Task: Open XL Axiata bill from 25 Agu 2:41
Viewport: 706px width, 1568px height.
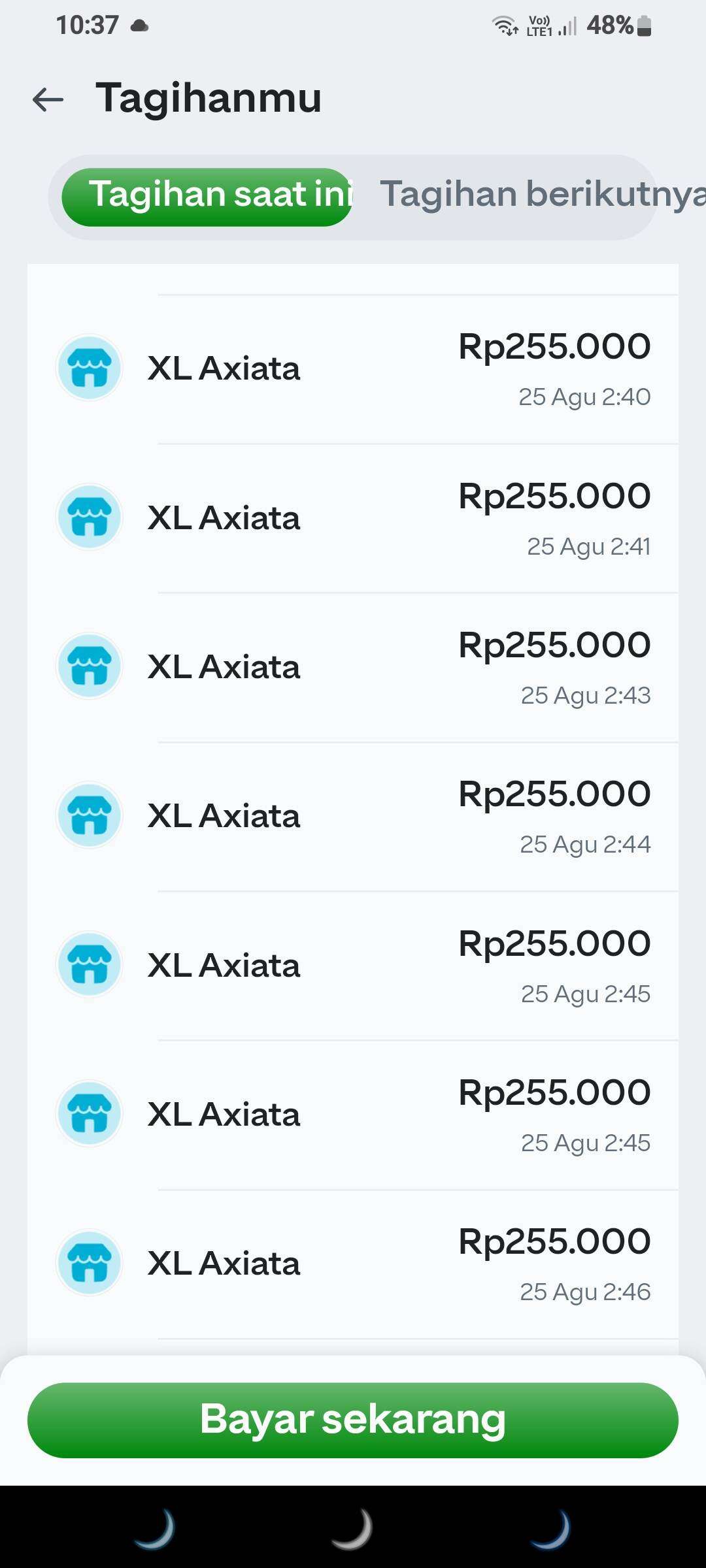Action: [224, 517]
